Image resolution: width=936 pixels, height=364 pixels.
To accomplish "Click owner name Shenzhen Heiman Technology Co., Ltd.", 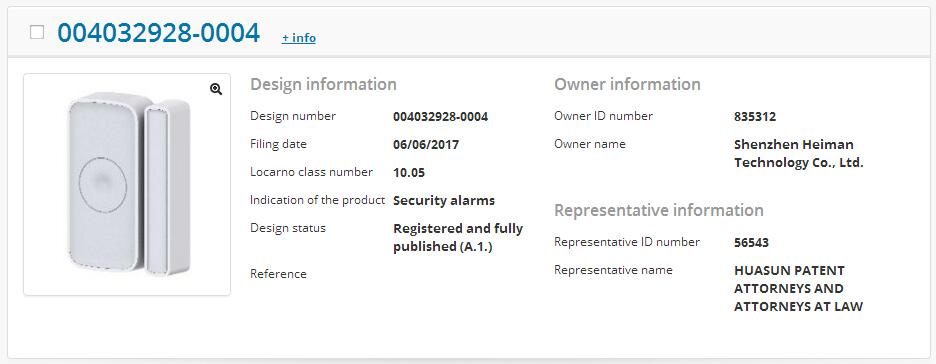I will pyautogui.click(x=799, y=153).
